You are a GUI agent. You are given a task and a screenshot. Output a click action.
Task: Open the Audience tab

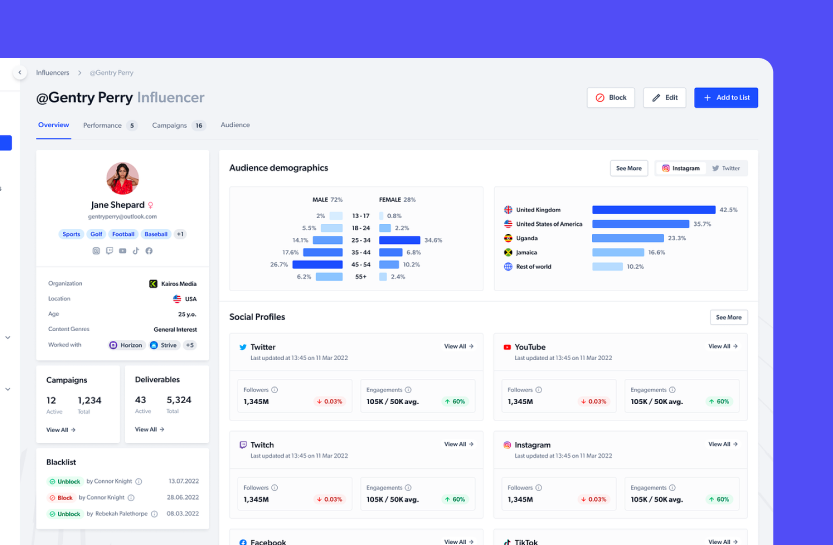235,125
